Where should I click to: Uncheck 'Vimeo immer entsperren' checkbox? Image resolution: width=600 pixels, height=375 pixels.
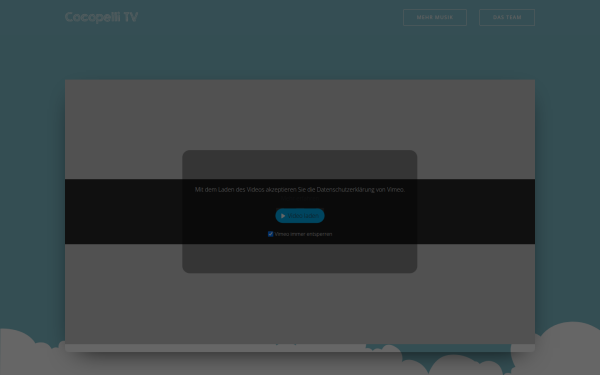[271, 234]
